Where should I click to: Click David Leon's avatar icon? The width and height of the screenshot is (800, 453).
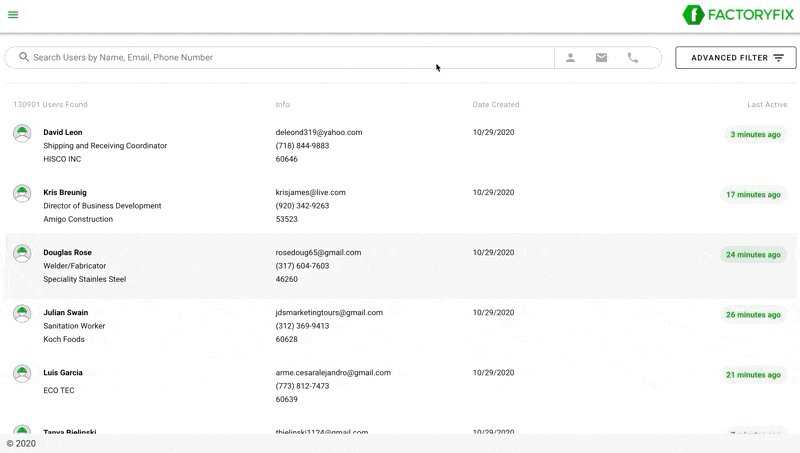click(22, 133)
